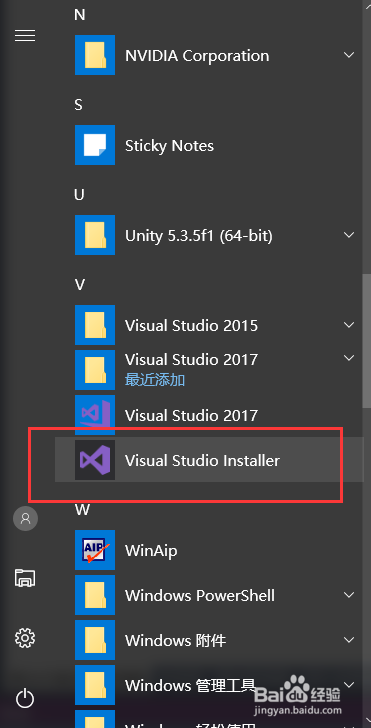Expand the NVIDIA Corporation folder chevron

(349, 55)
